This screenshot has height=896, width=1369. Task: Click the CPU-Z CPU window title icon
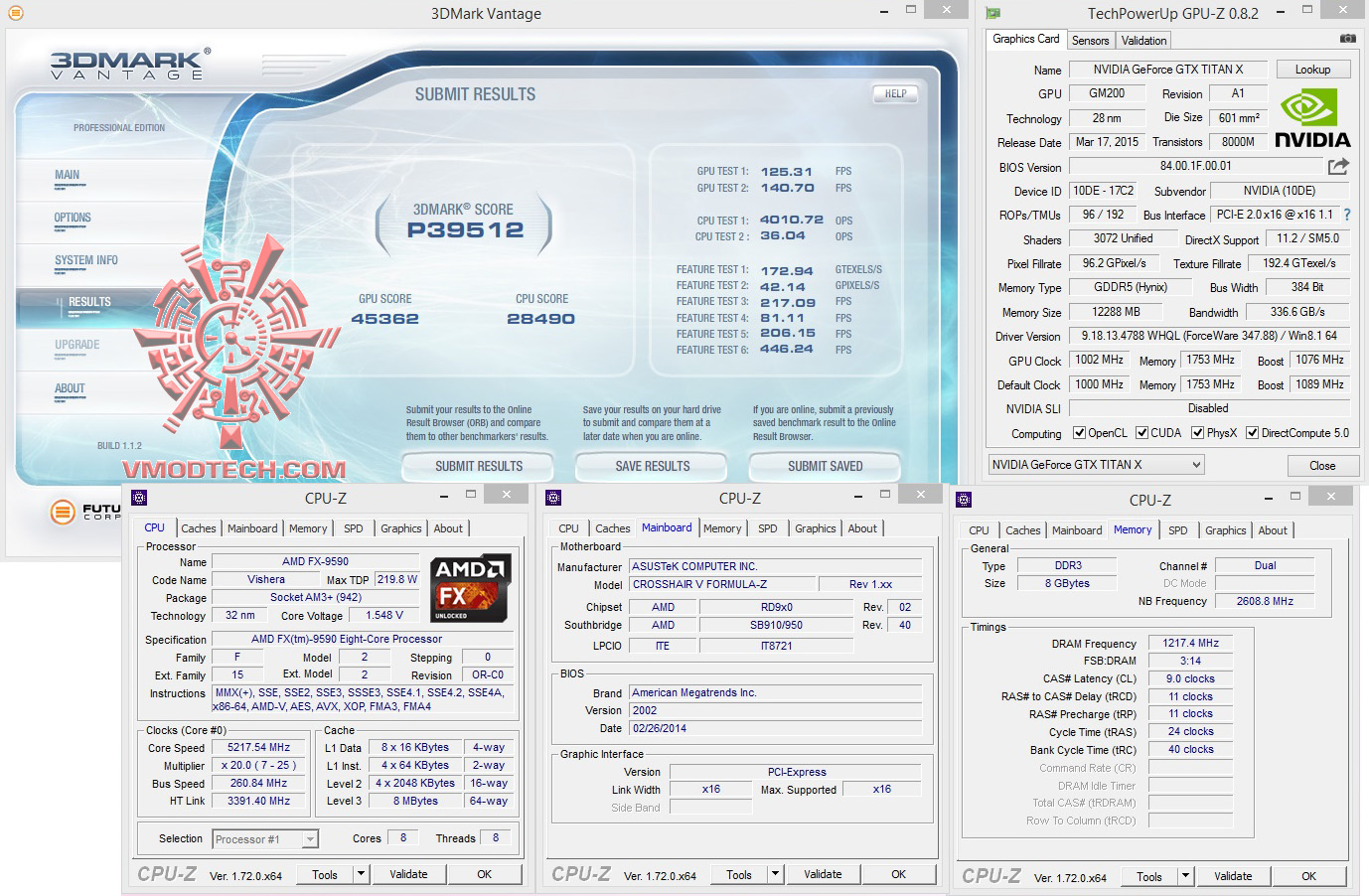139,497
